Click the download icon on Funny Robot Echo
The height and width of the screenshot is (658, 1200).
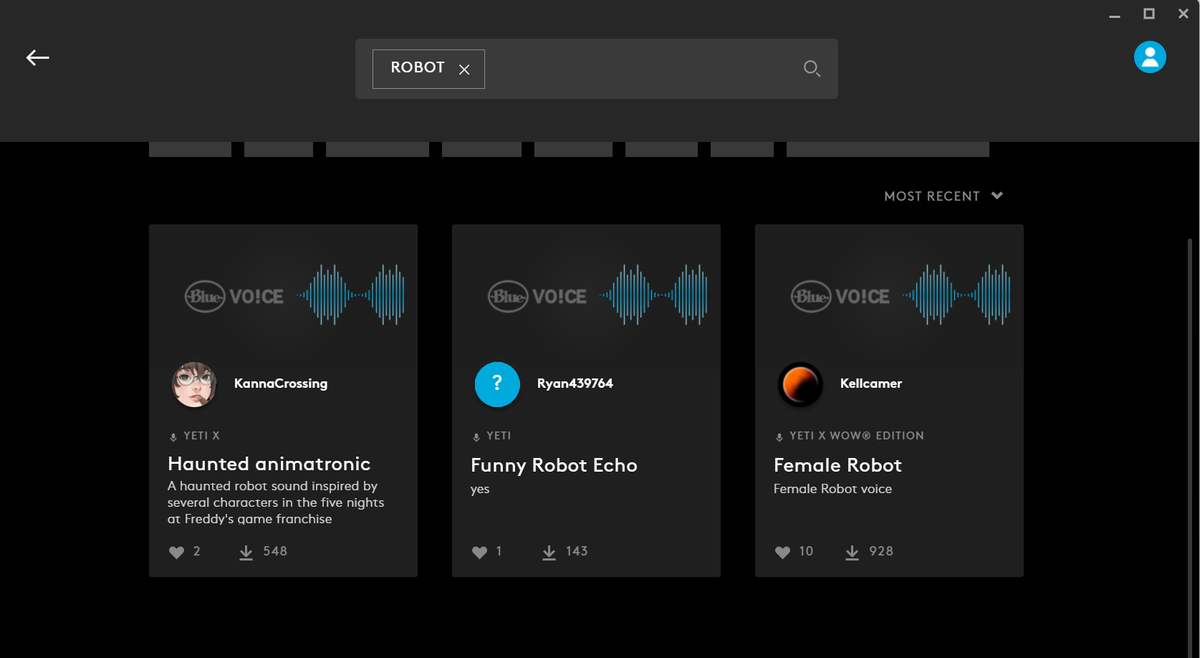[549, 551]
